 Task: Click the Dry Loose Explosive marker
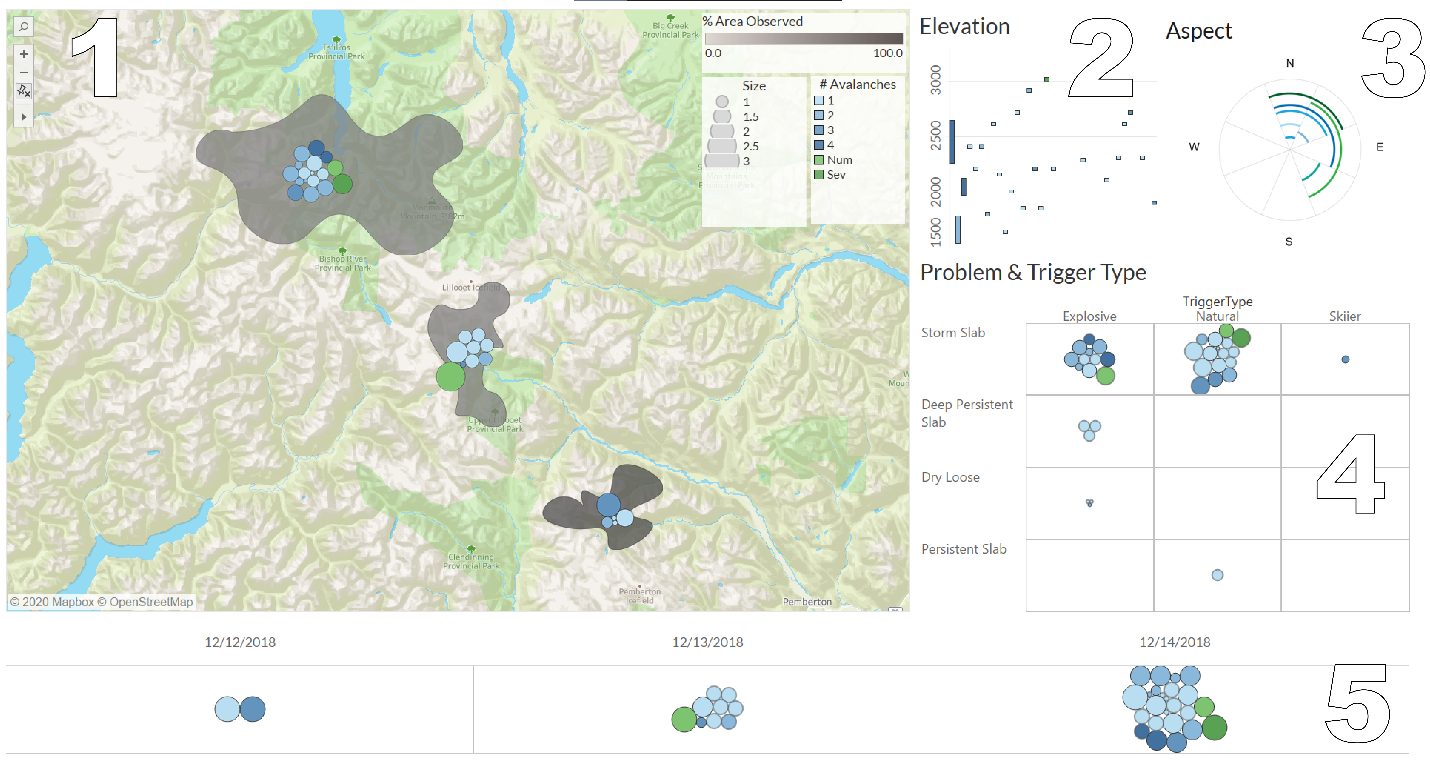point(1089,503)
